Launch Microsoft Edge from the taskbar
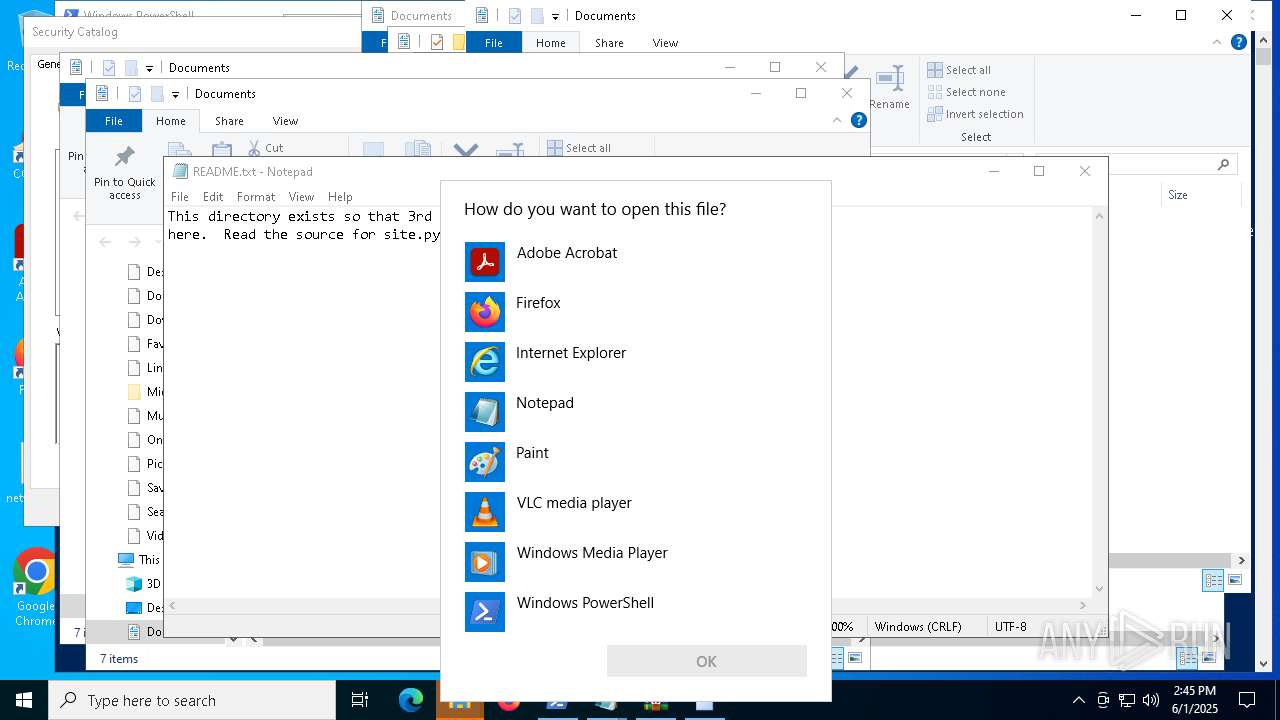The width and height of the screenshot is (1280, 720). (411, 700)
